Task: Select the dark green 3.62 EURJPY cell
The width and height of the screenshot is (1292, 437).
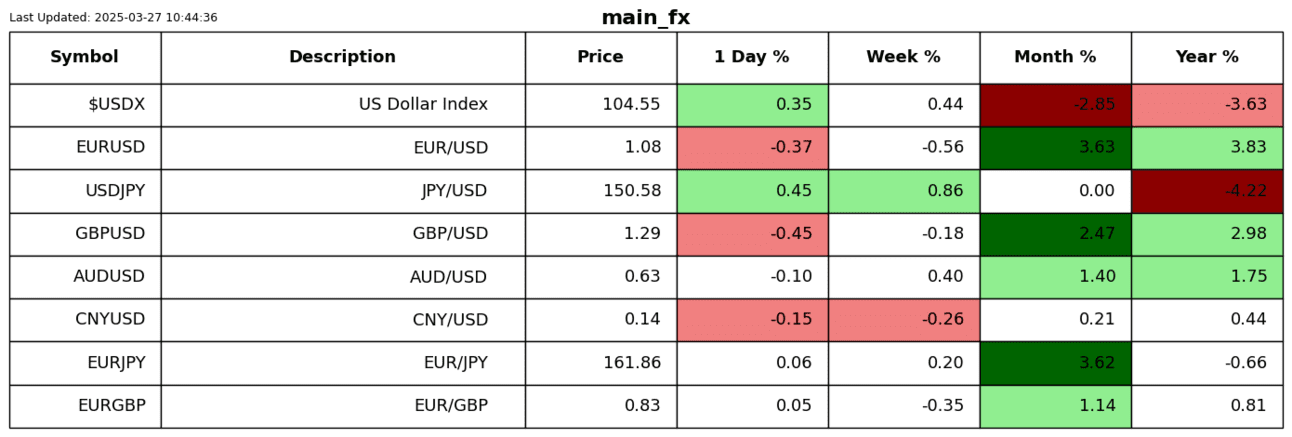Action: pos(1055,363)
